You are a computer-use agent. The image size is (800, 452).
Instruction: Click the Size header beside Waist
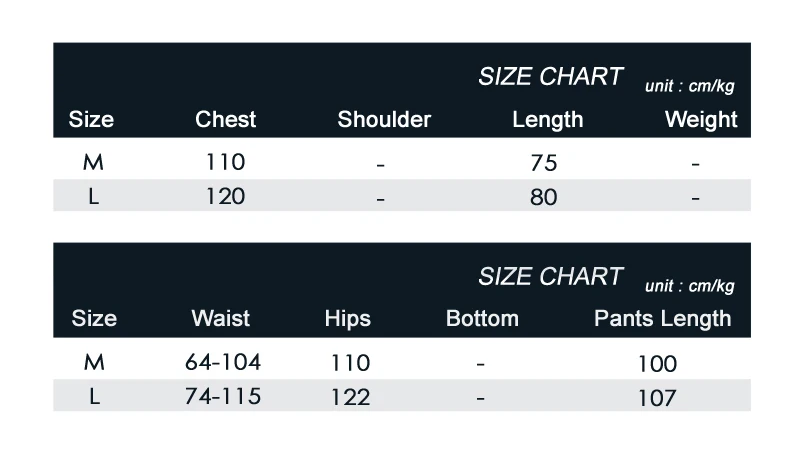94,319
